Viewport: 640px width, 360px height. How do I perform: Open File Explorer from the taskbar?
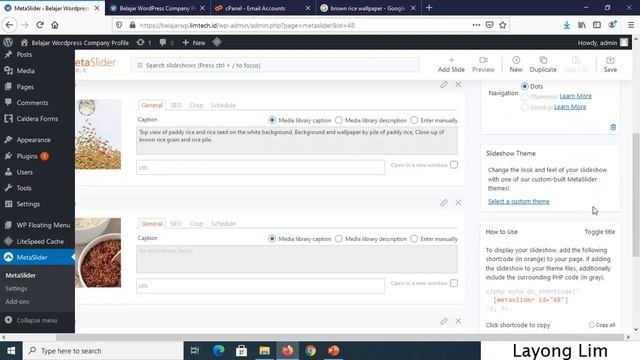(264, 351)
